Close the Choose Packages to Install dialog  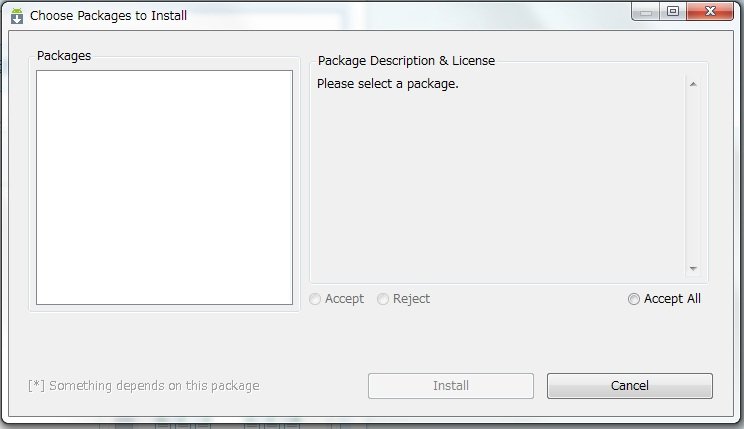click(710, 12)
